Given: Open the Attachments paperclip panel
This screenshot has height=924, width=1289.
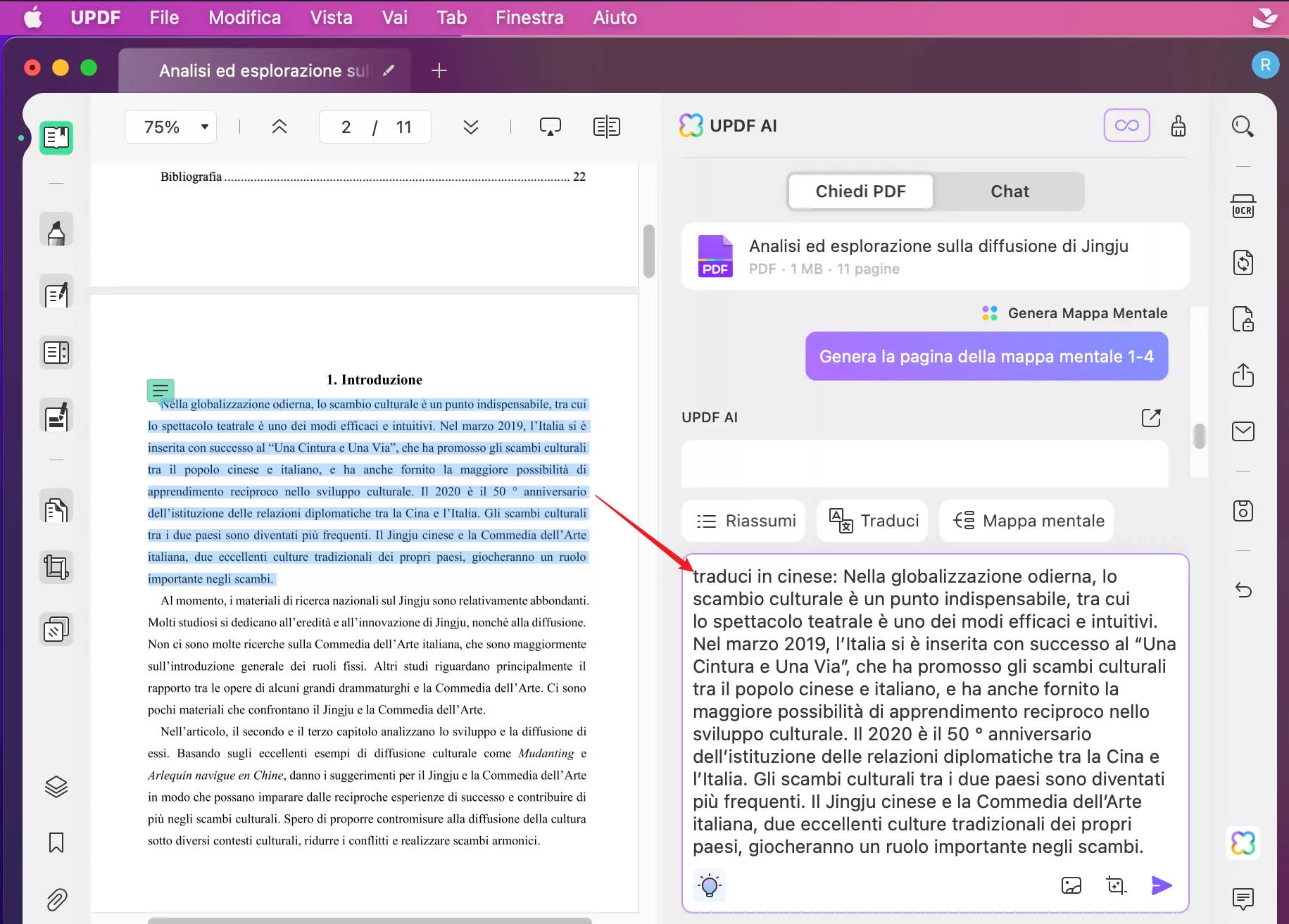Looking at the screenshot, I should click(x=56, y=899).
